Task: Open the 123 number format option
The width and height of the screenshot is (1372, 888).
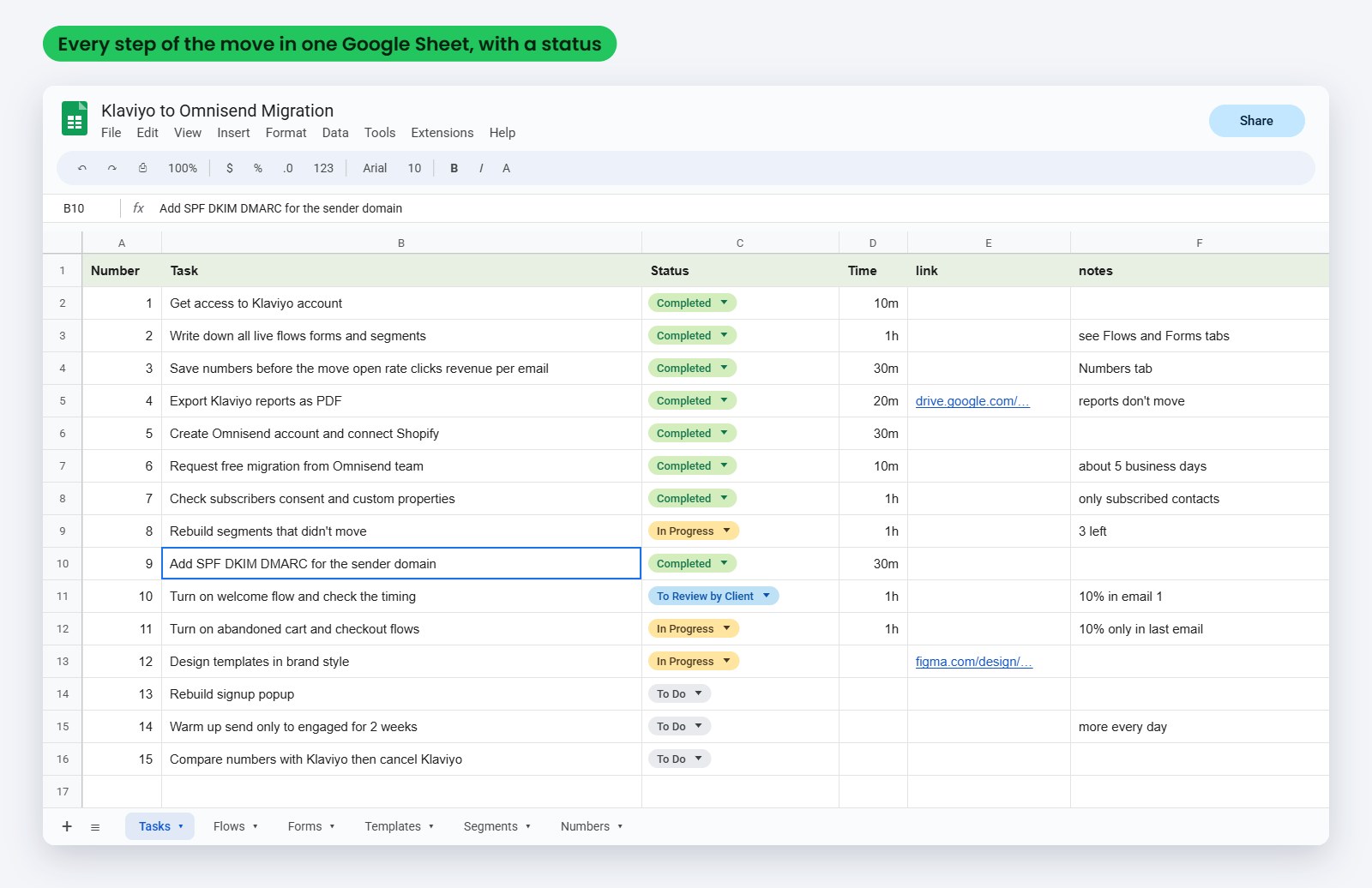Action: point(323,168)
